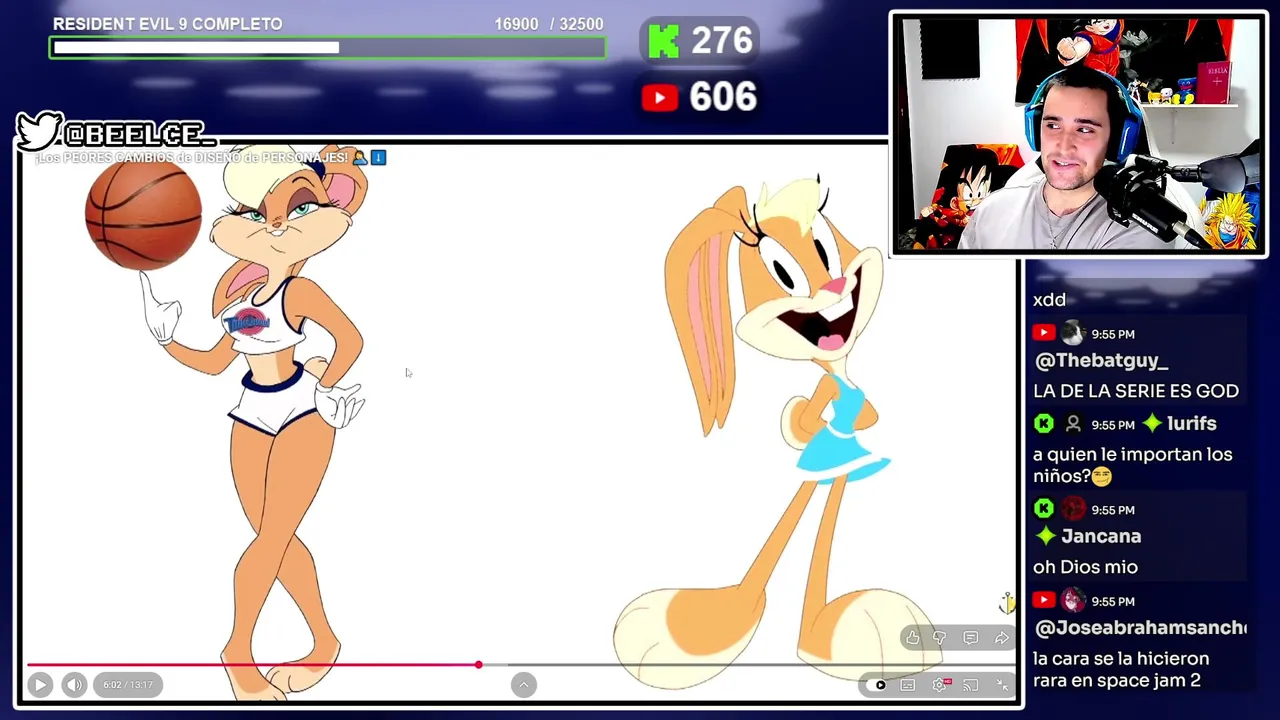Like the video with the thumbs-up icon
This screenshot has height=720, width=1280.
tap(912, 638)
